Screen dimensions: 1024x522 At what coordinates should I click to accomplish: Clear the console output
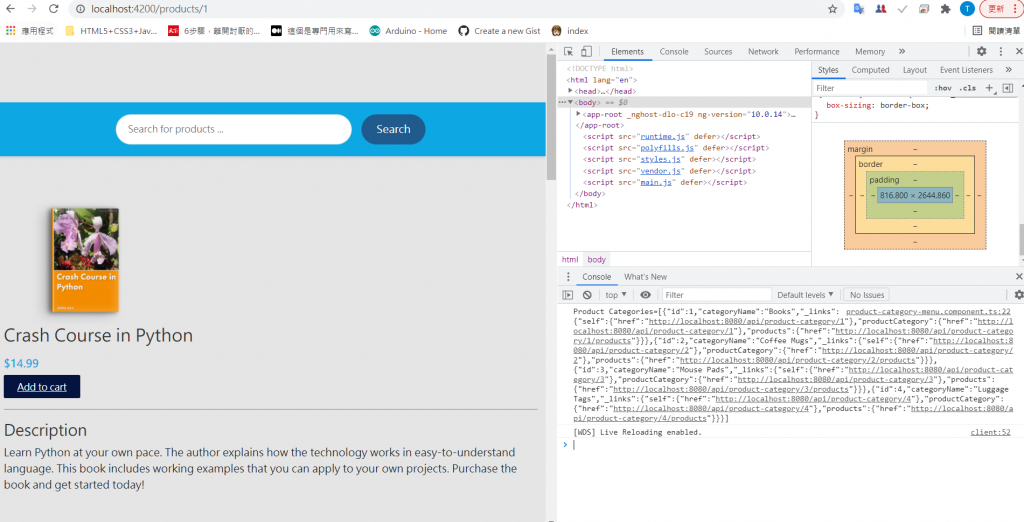point(587,295)
